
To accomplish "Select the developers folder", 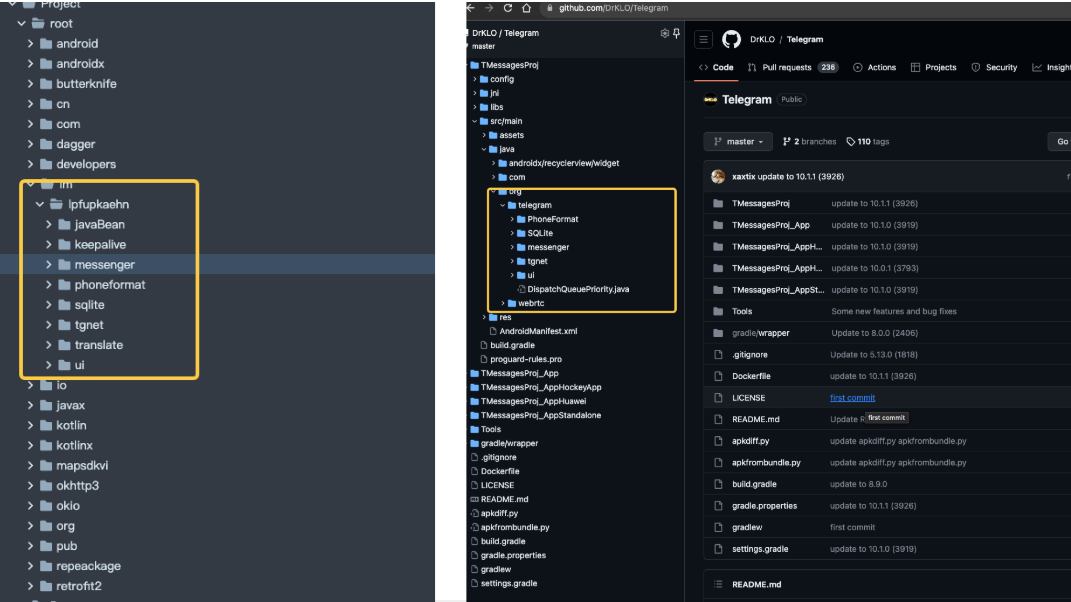I will (86, 165).
